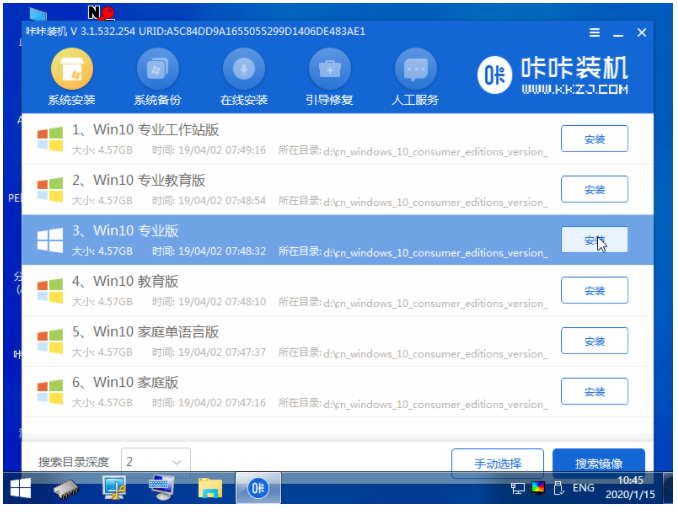Click the 手动选择 button
This screenshot has height=512, width=678.
[497, 463]
